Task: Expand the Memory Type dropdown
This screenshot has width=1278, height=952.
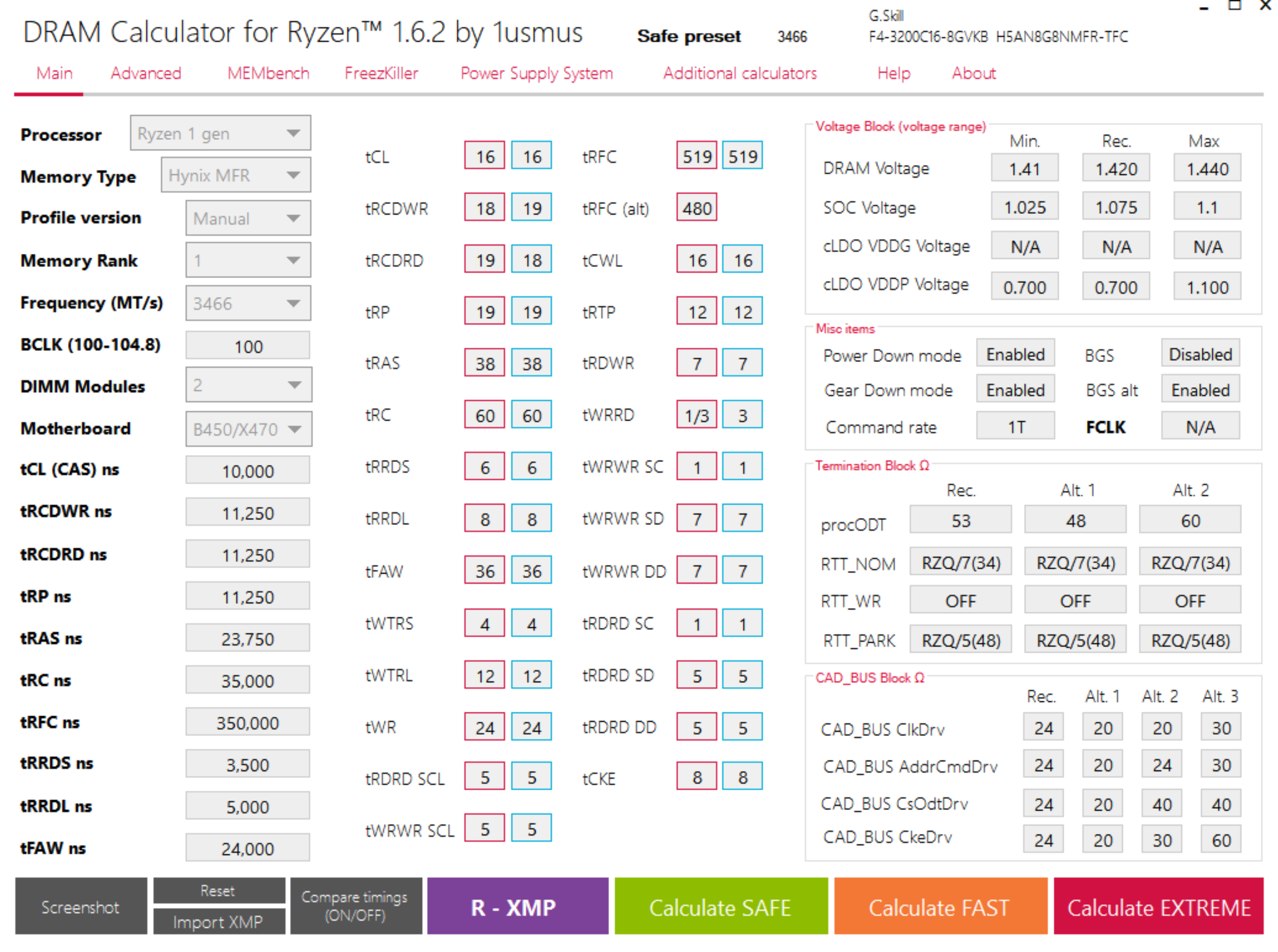Action: click(236, 175)
